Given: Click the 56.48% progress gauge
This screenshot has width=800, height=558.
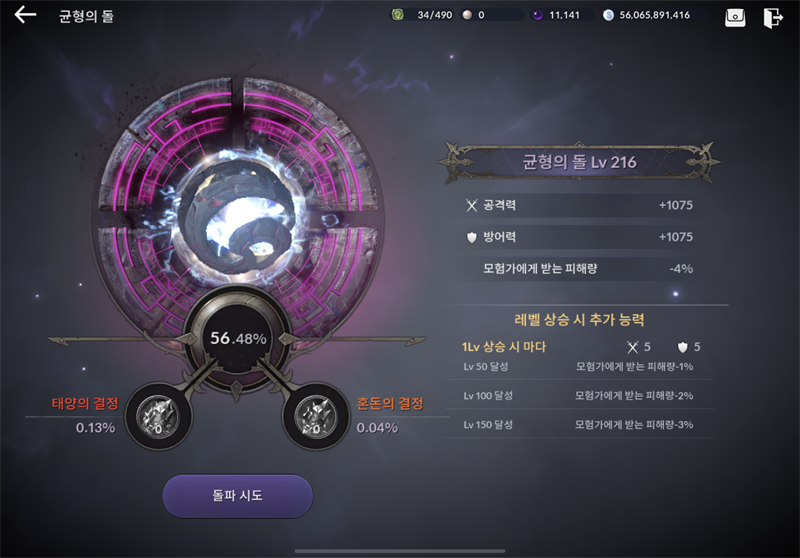Looking at the screenshot, I should (238, 338).
